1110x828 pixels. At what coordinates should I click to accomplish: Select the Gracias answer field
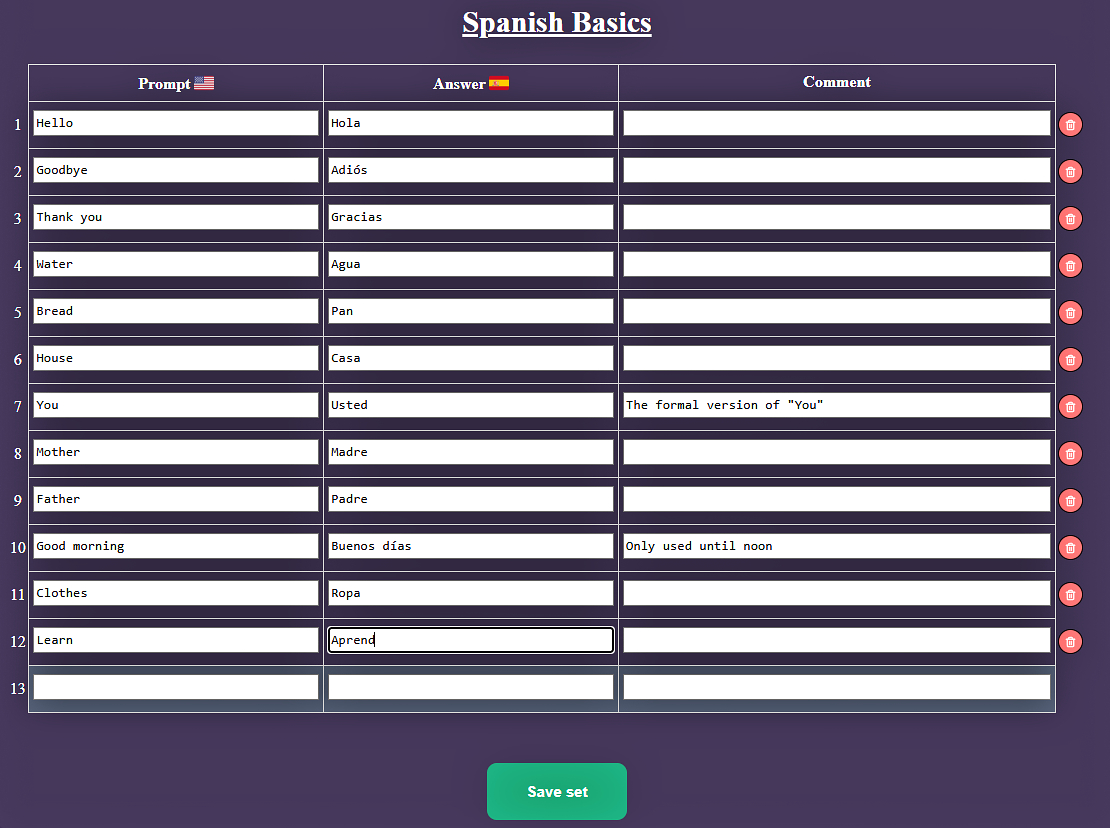471,217
